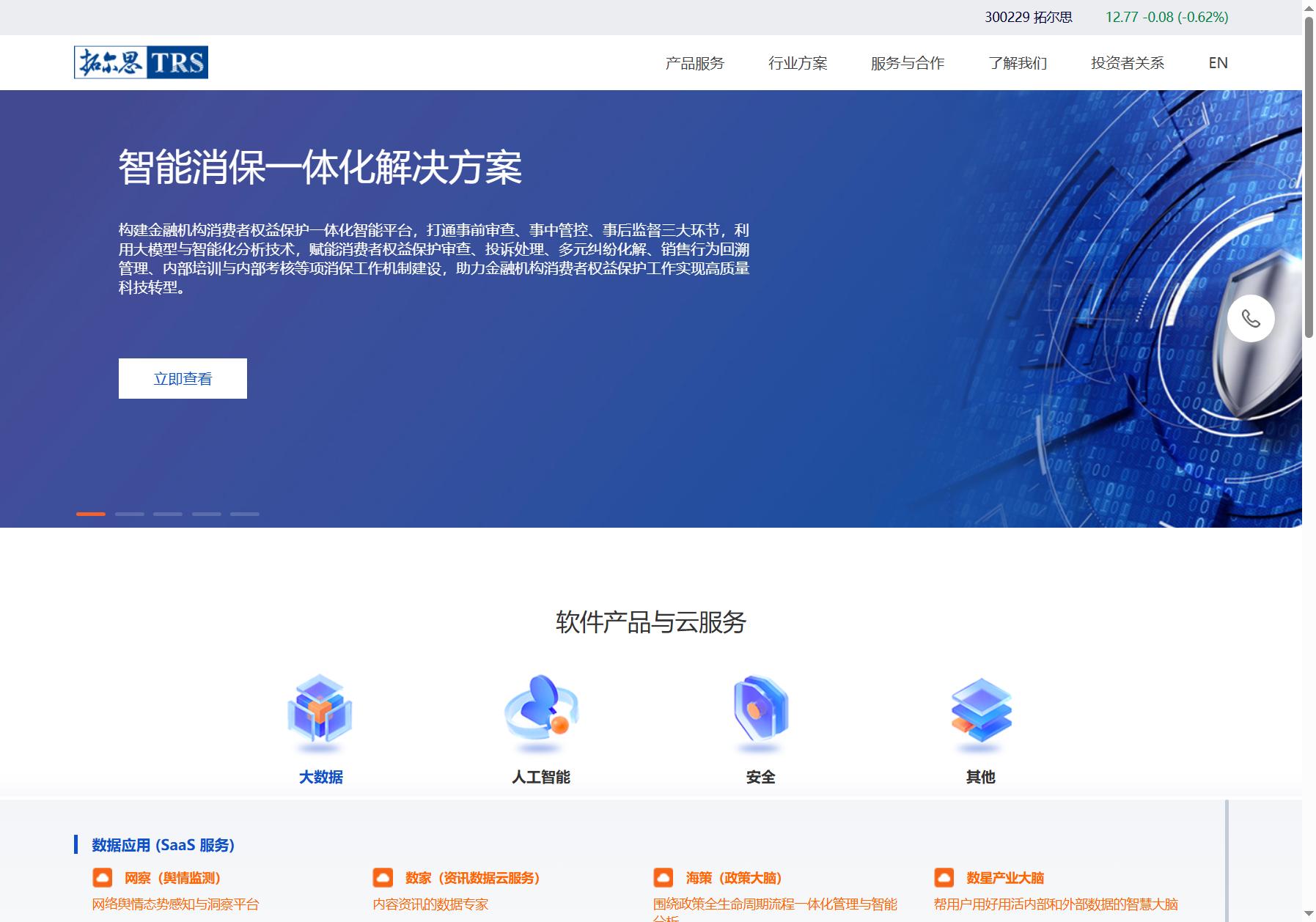Open the 服务与合作 menu
Image resolution: width=1316 pixels, height=922 pixels.
point(908,63)
